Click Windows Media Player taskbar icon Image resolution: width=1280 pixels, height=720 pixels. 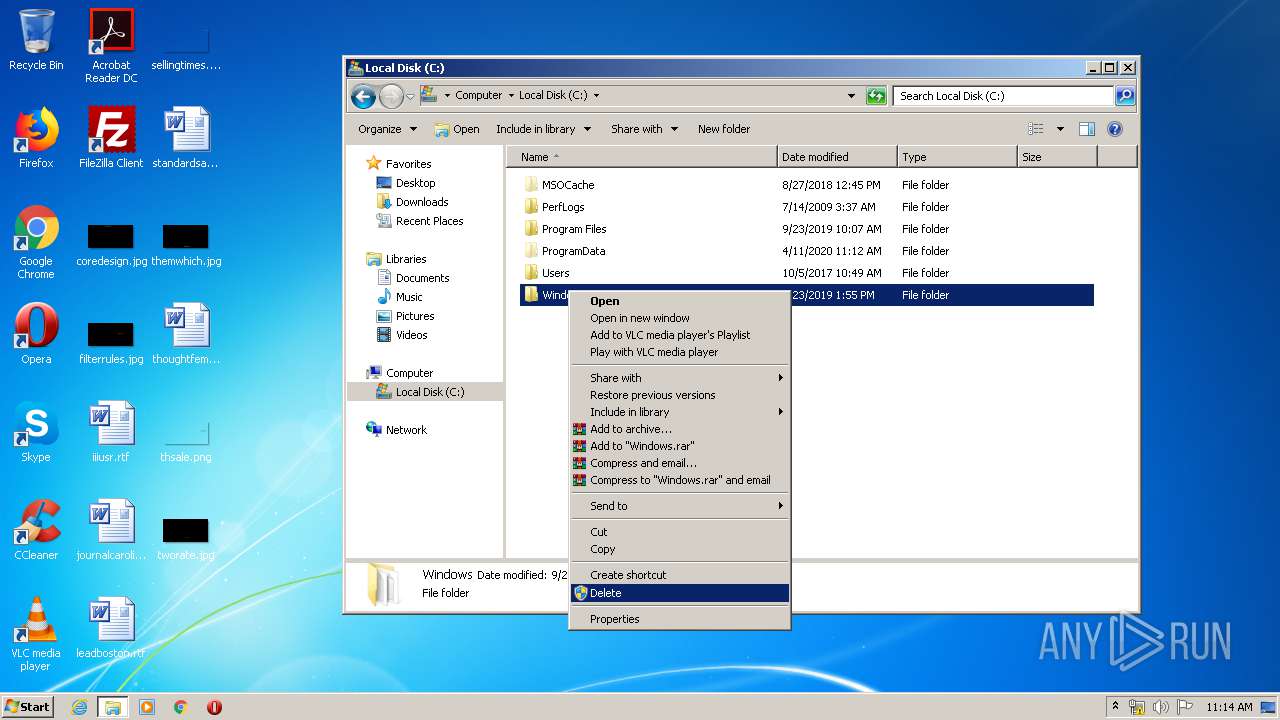(x=147, y=707)
